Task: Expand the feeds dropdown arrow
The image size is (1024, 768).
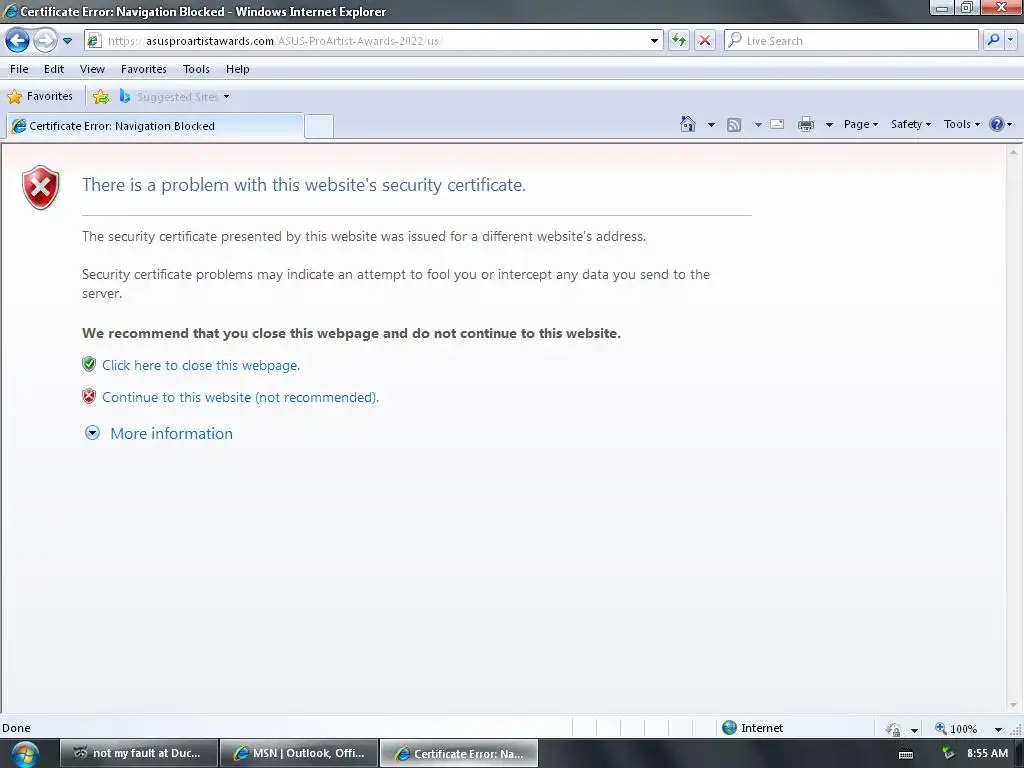Action: pos(758,124)
